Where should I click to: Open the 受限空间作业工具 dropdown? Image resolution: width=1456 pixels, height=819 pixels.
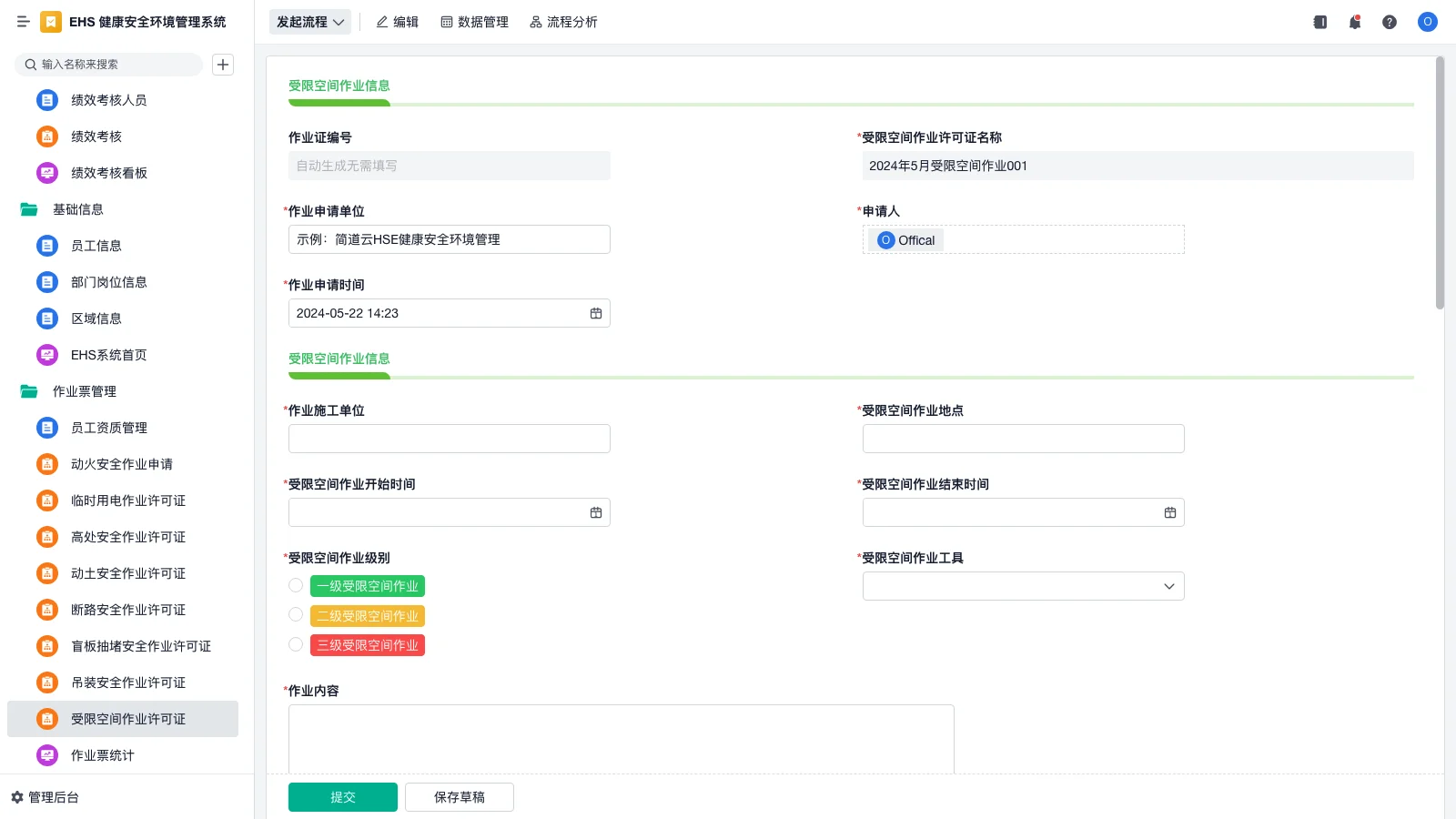pyautogui.click(x=1168, y=586)
